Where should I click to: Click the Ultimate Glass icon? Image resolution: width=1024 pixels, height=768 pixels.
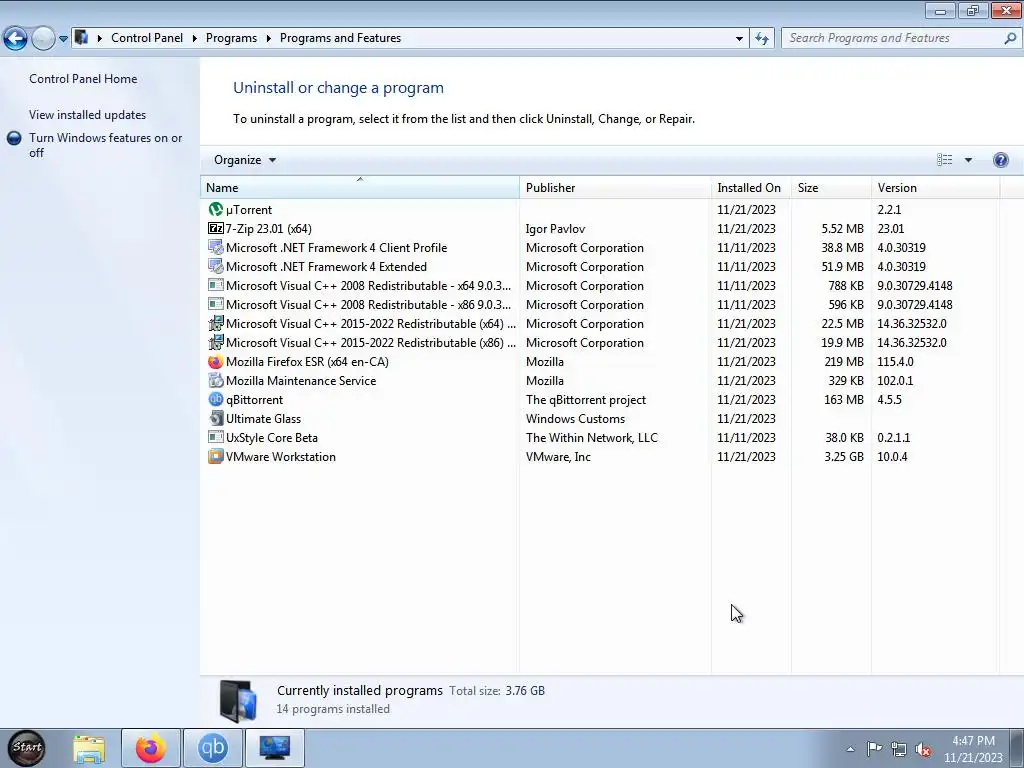click(216, 418)
